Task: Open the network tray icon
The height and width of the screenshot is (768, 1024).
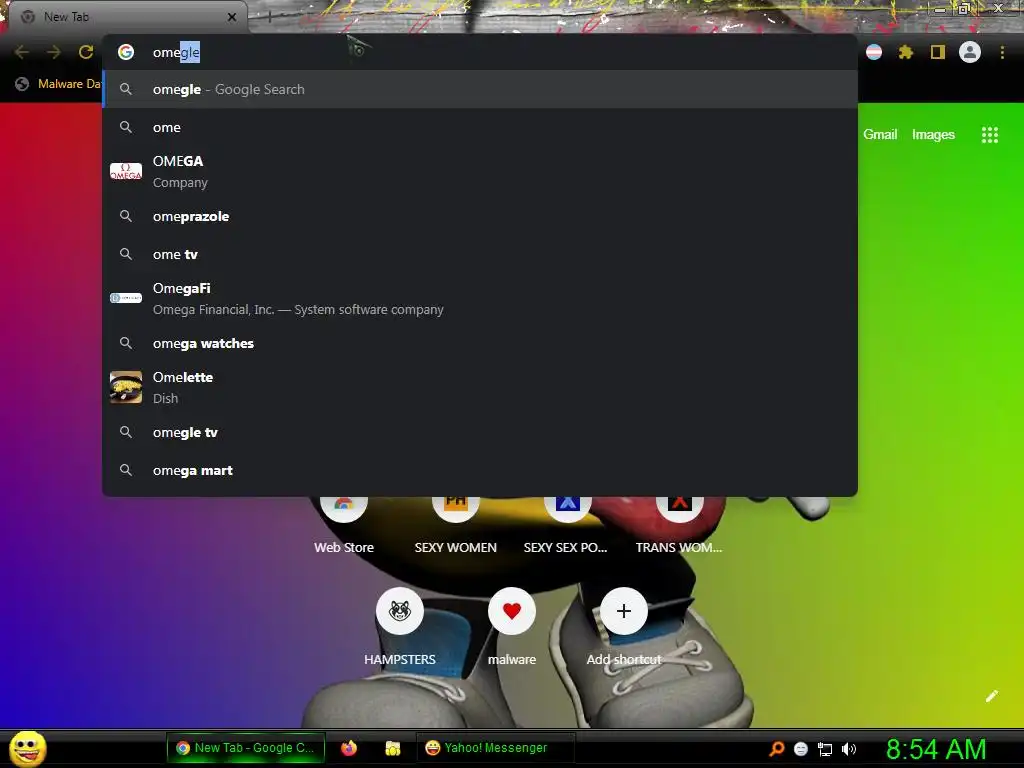Action: click(825, 749)
